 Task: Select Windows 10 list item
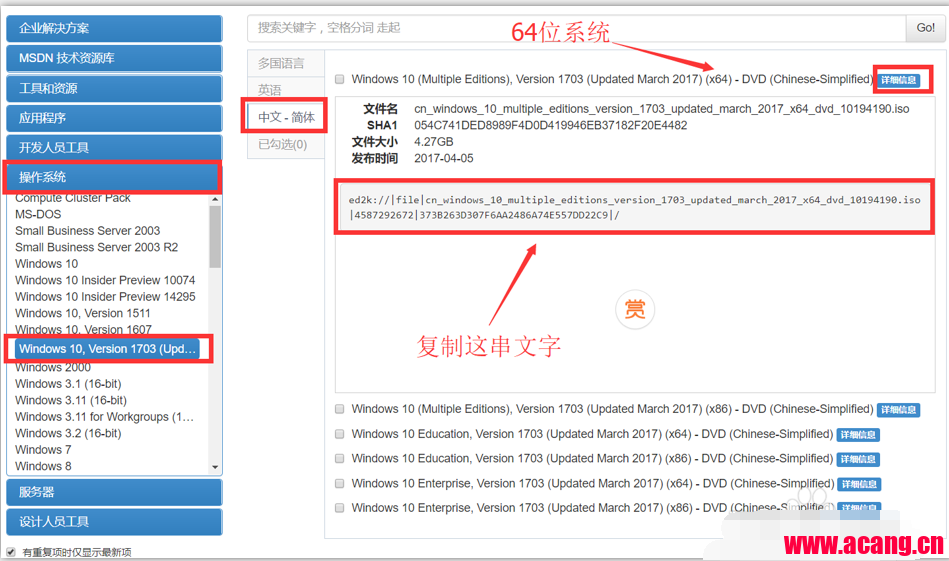point(47,264)
